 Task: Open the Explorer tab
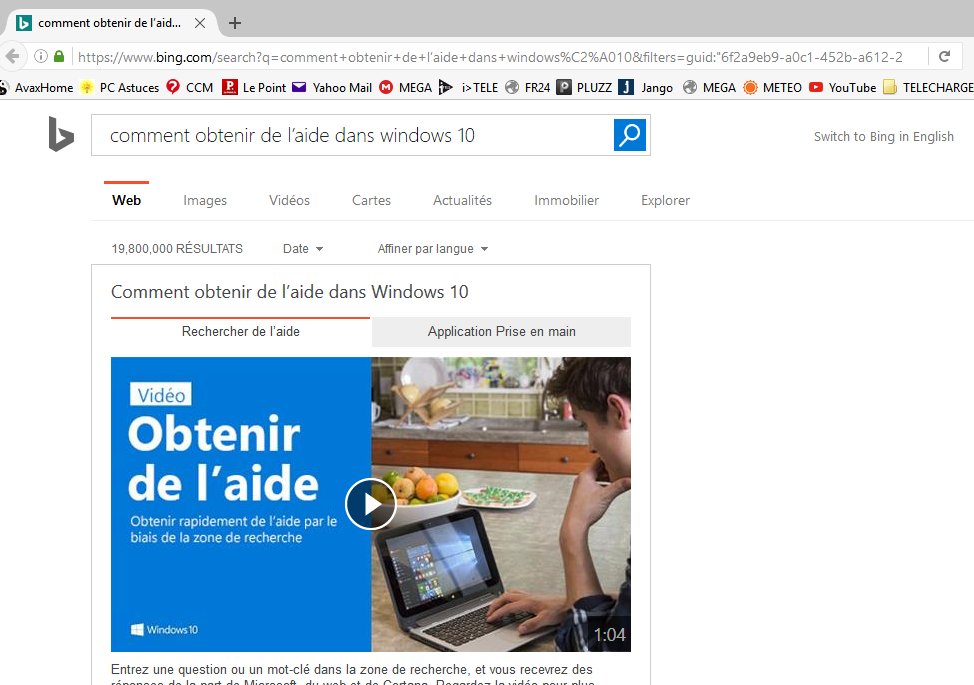point(665,200)
